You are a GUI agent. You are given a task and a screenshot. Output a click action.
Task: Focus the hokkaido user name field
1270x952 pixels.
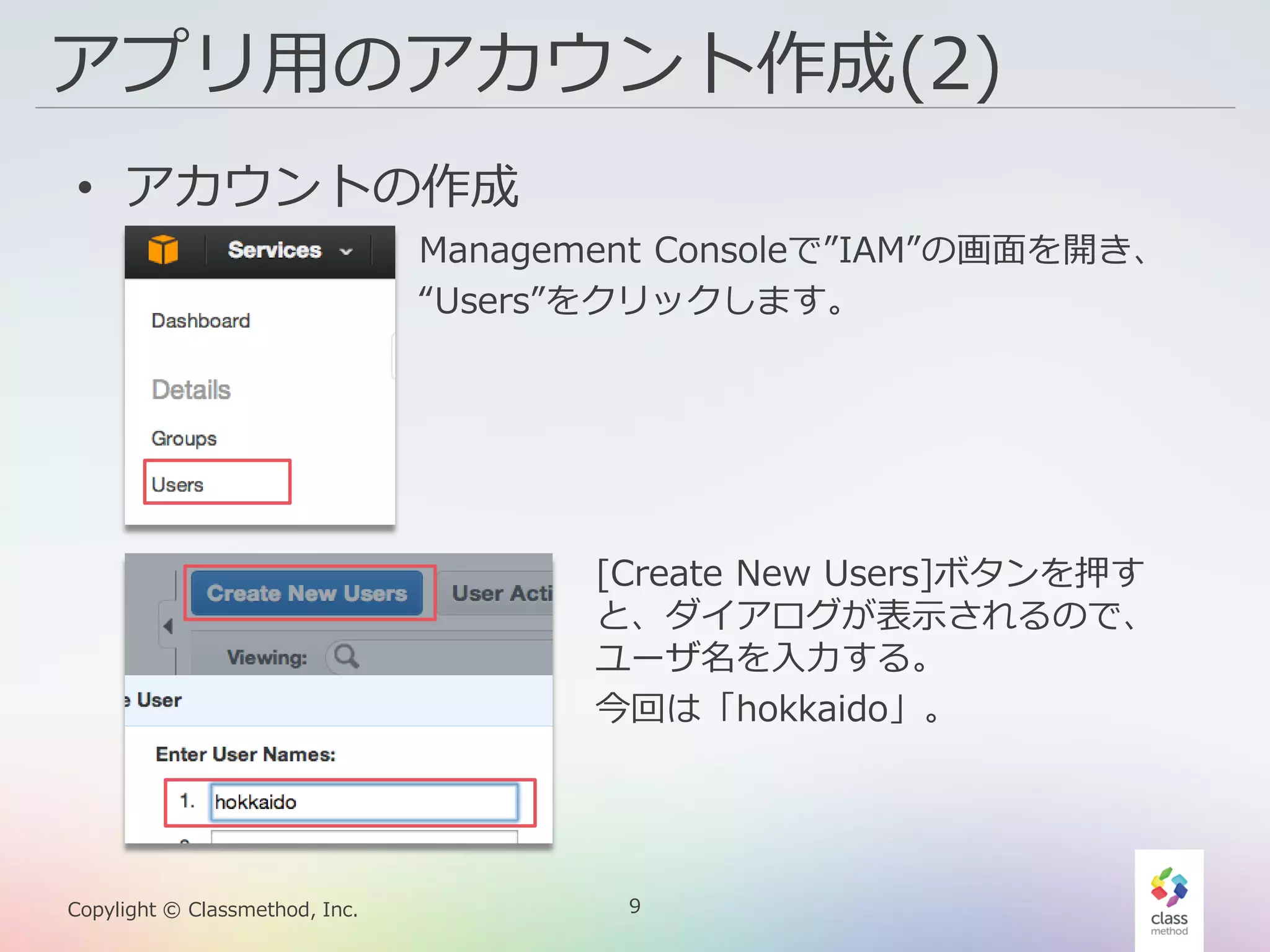[x=364, y=803]
